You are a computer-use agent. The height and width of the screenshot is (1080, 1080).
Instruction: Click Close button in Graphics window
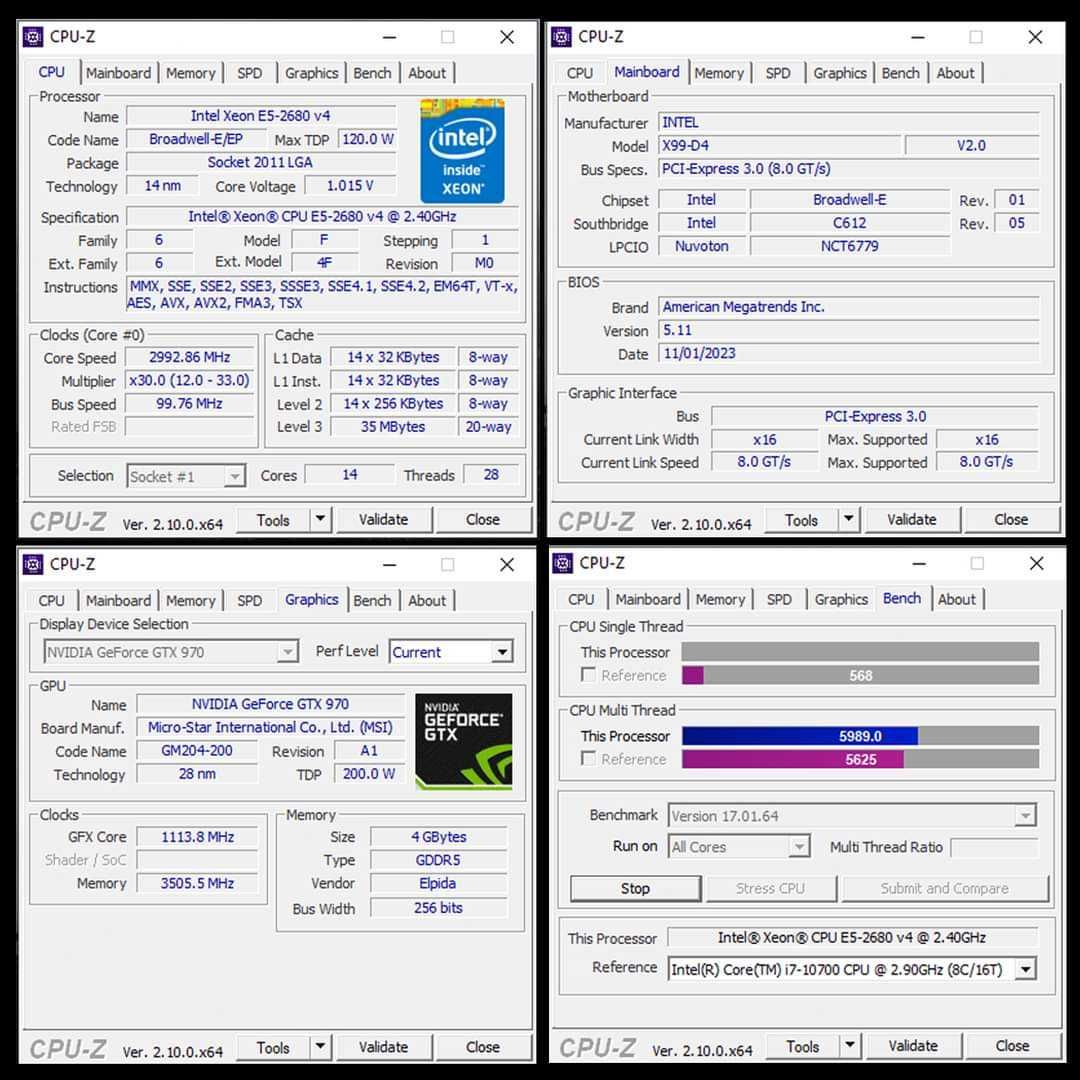483,1047
